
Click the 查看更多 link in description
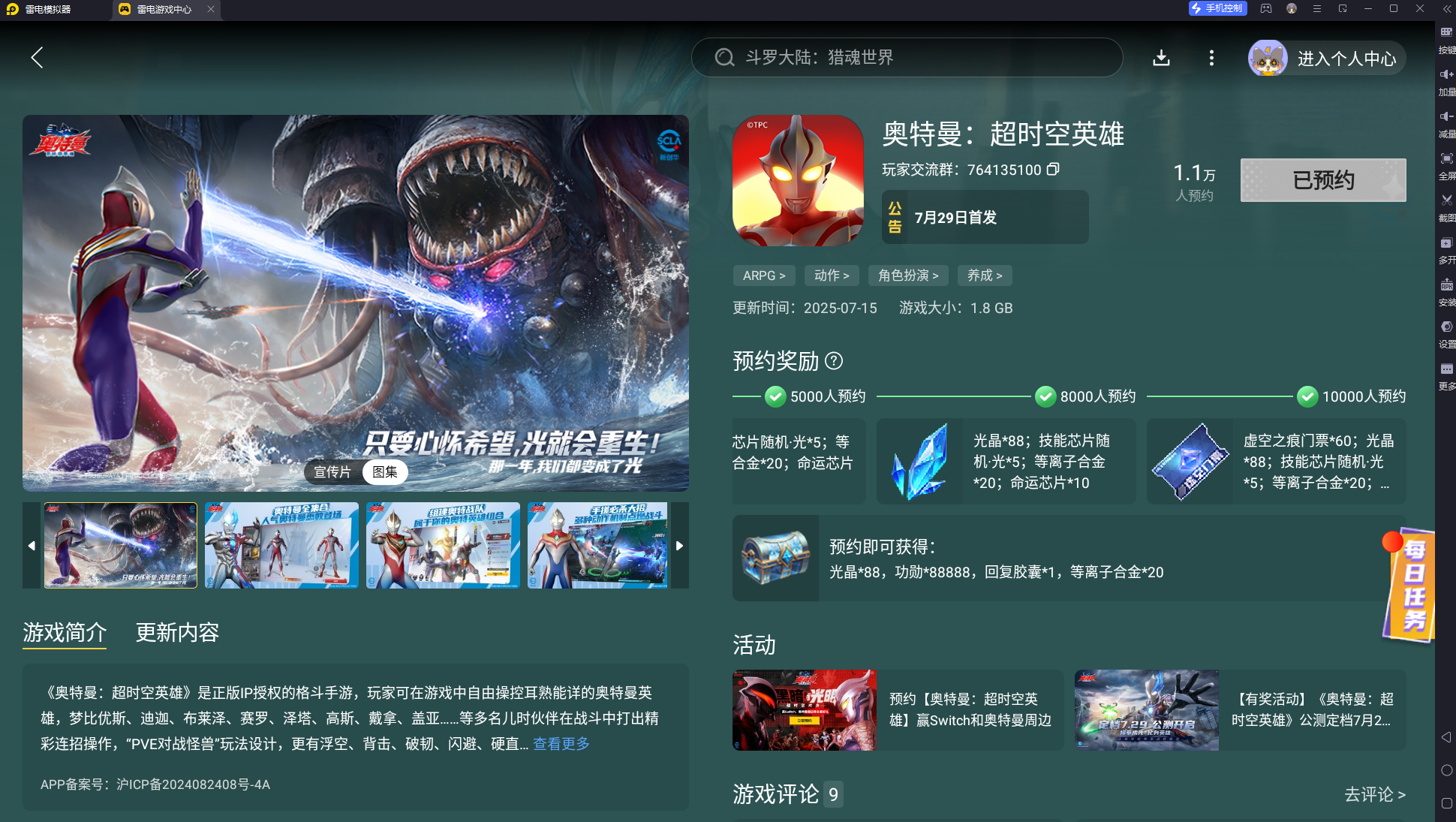point(561,744)
